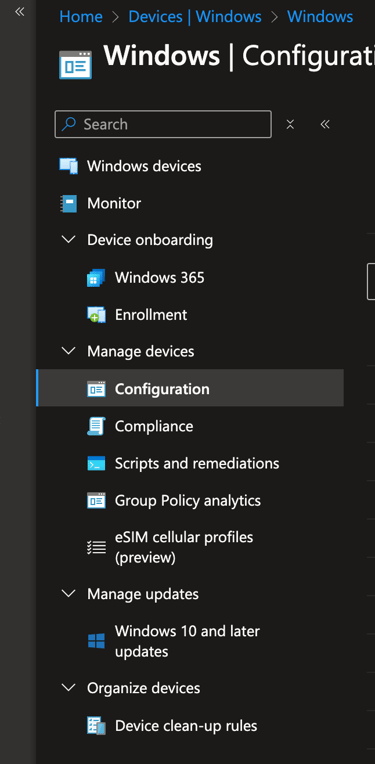Open Device clean-up rules icon
375x764 pixels.
pyautogui.click(x=96, y=726)
